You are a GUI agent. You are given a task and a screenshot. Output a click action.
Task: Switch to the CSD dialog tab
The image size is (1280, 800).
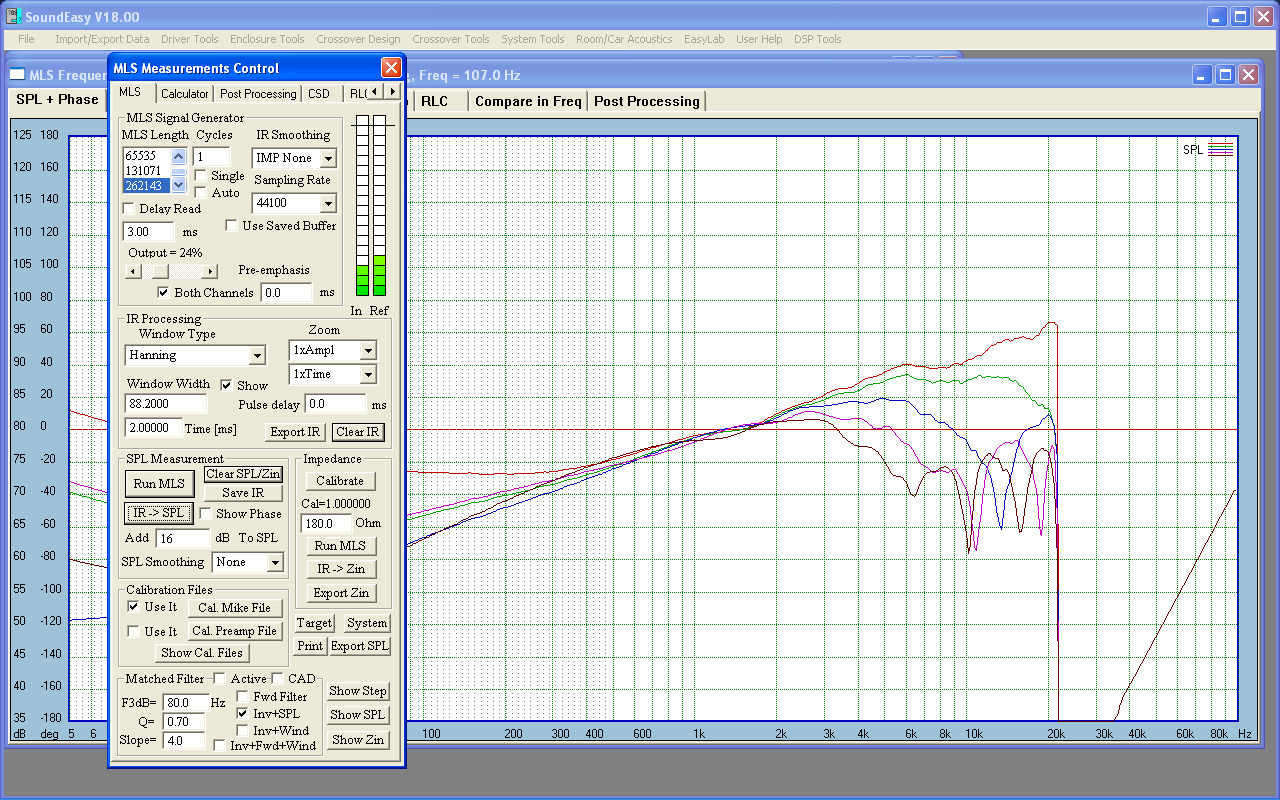point(319,94)
